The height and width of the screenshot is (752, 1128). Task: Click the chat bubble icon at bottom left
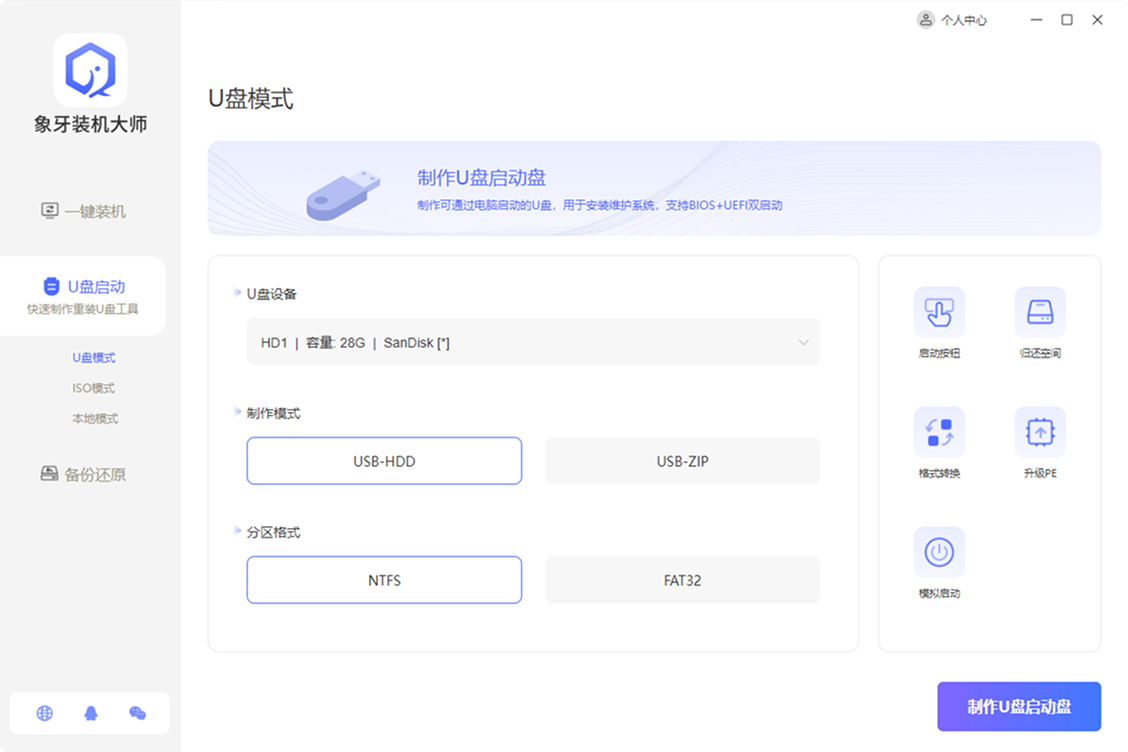point(137,714)
